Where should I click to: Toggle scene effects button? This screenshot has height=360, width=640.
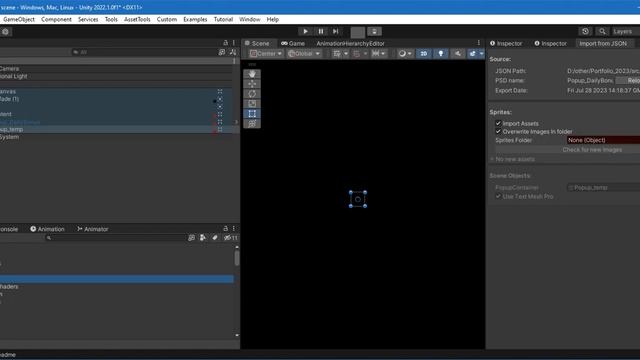click(473, 53)
